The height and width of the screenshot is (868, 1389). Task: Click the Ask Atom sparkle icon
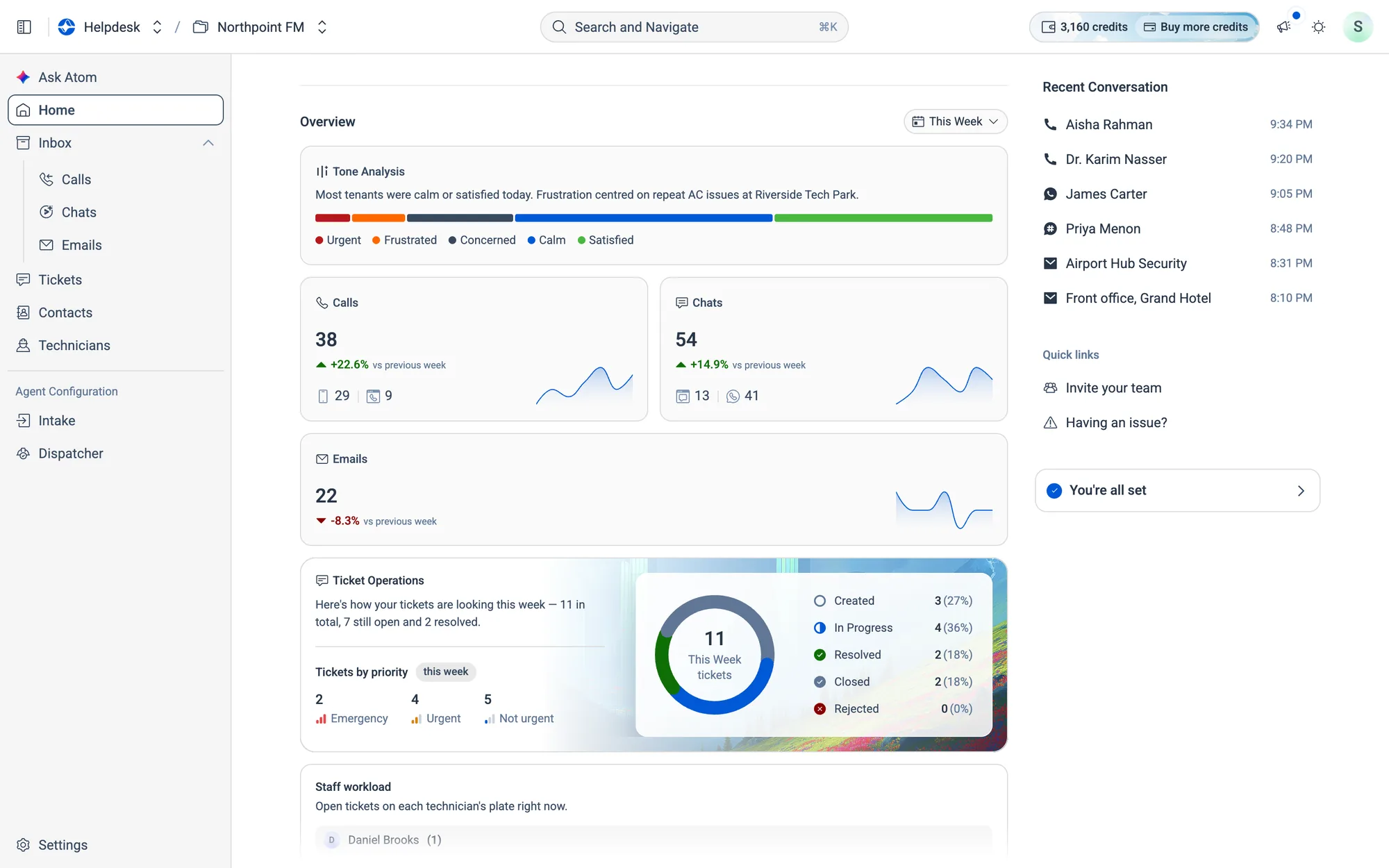[x=23, y=77]
